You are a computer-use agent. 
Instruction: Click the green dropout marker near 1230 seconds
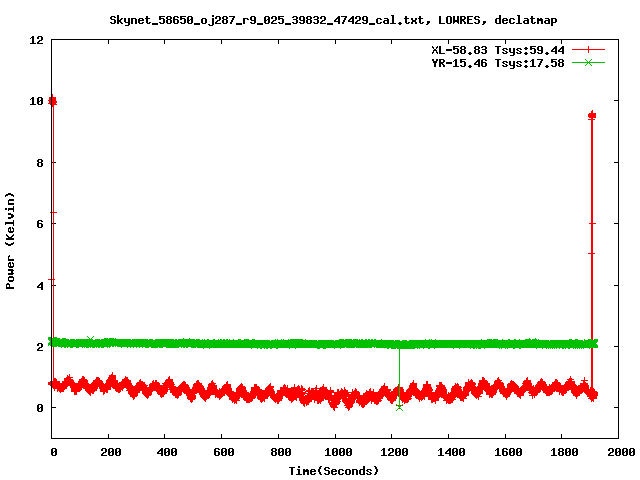pos(399,407)
